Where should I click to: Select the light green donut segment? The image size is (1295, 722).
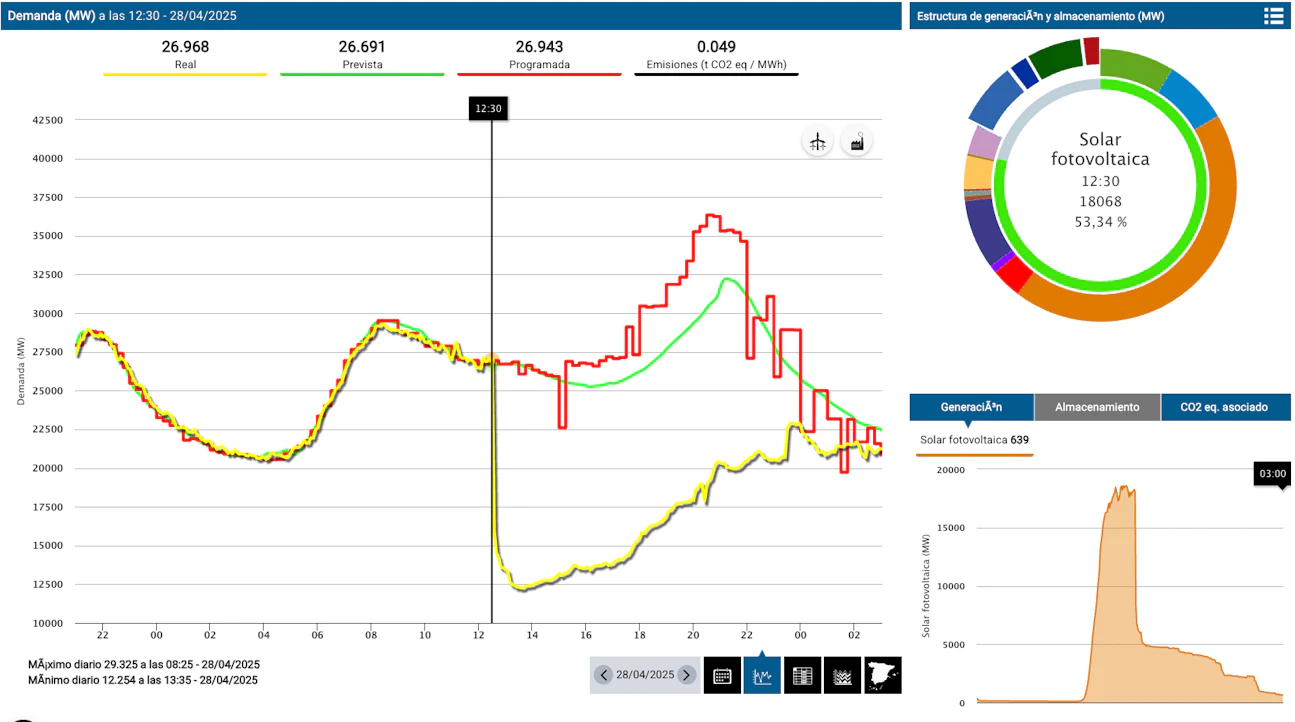pyautogui.click(x=1135, y=66)
